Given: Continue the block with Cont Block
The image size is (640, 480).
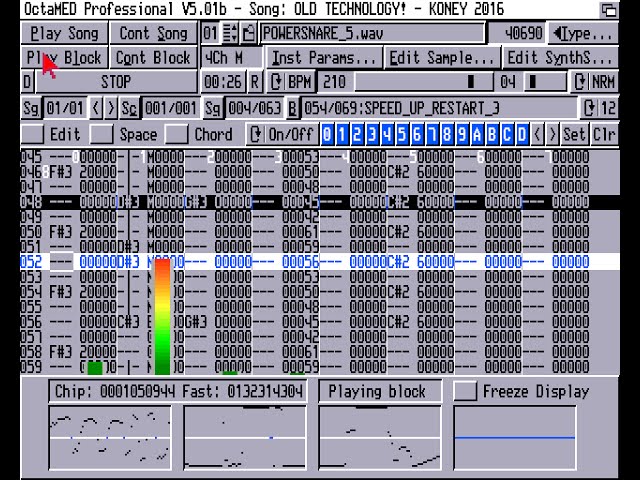Looking at the screenshot, I should point(153,58).
